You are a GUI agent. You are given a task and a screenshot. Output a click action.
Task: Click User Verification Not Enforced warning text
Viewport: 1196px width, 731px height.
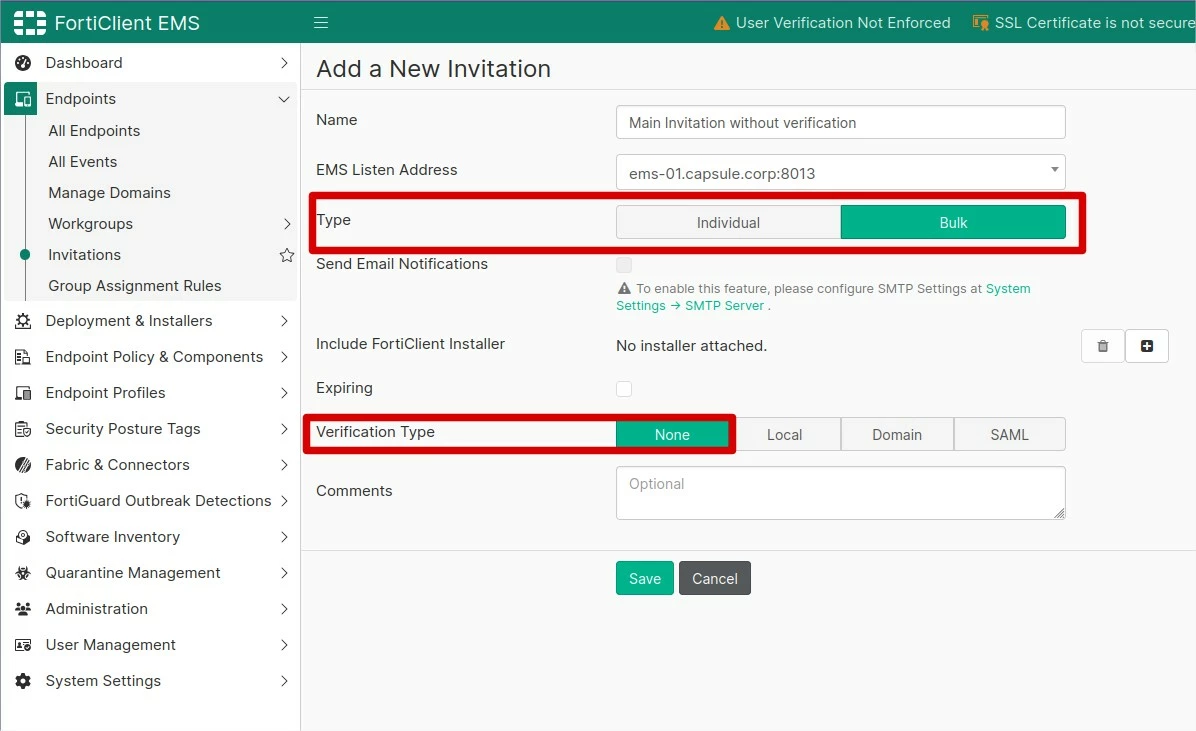843,23
